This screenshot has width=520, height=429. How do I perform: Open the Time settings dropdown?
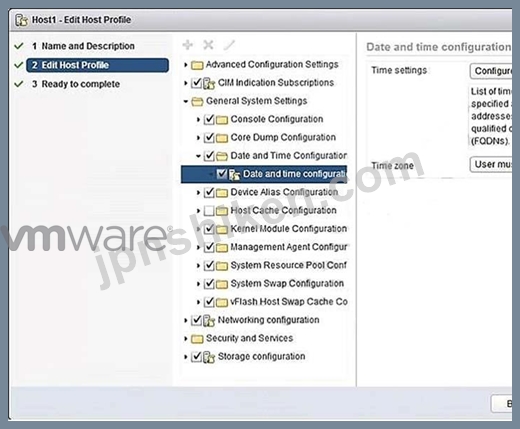tap(491, 71)
